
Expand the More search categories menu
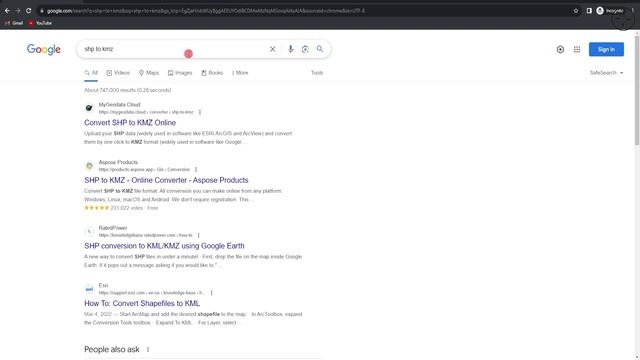(x=240, y=73)
